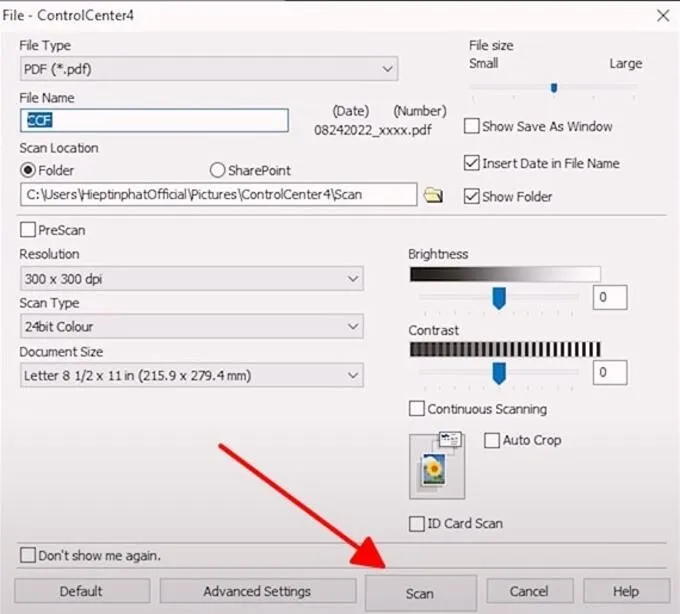Enable Show Save As Window checkbox
The height and width of the screenshot is (614, 680).
(x=471, y=126)
